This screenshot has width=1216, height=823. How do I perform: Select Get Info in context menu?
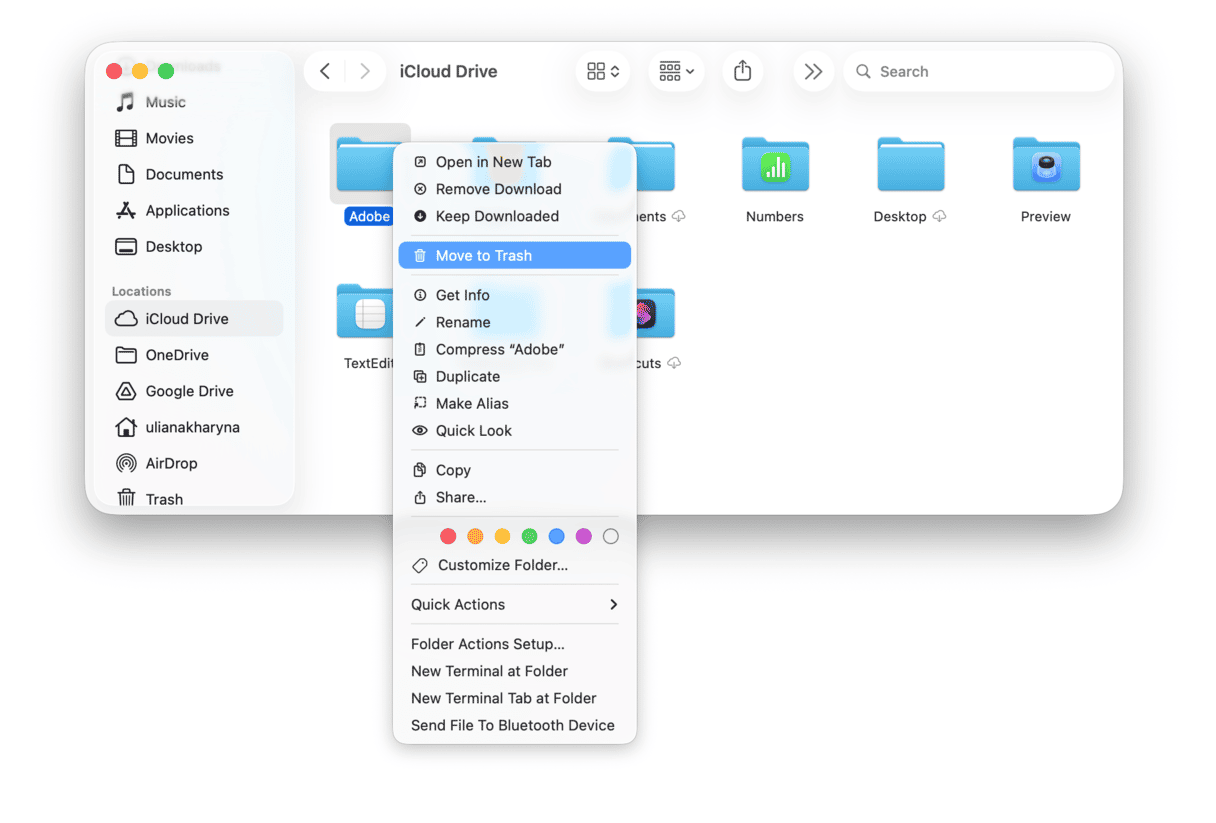point(462,295)
